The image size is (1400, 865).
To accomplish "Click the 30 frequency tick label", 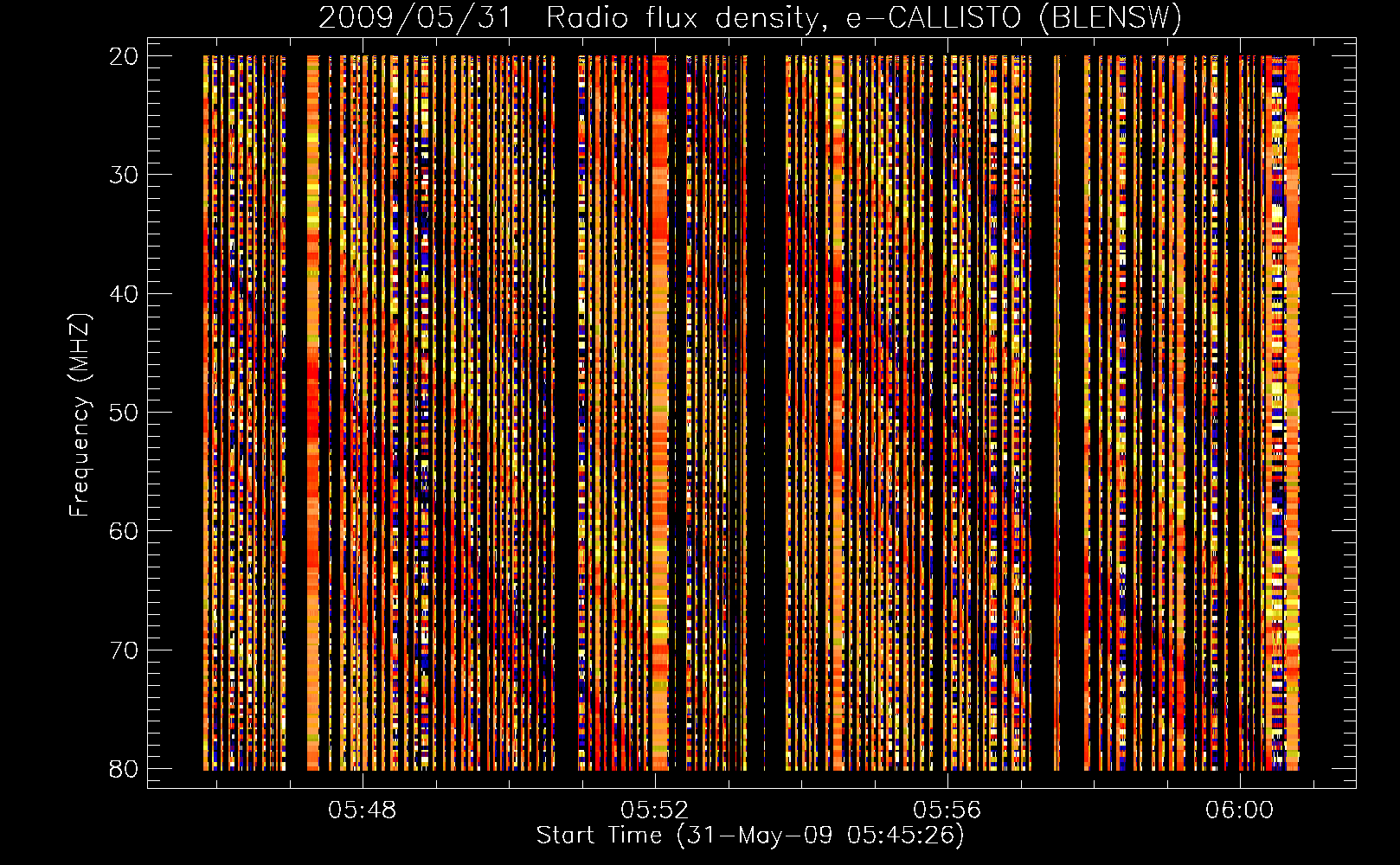I will [x=125, y=175].
